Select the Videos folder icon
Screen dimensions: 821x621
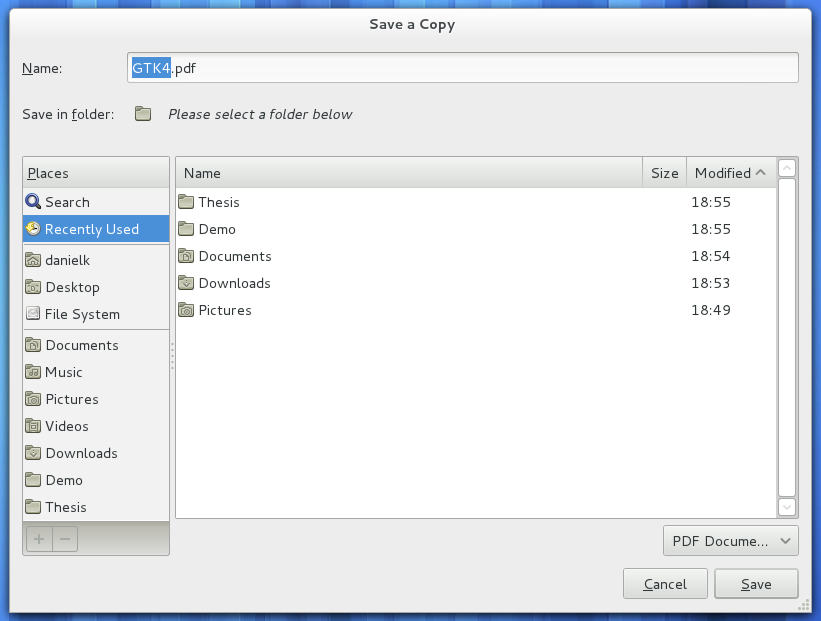point(32,426)
